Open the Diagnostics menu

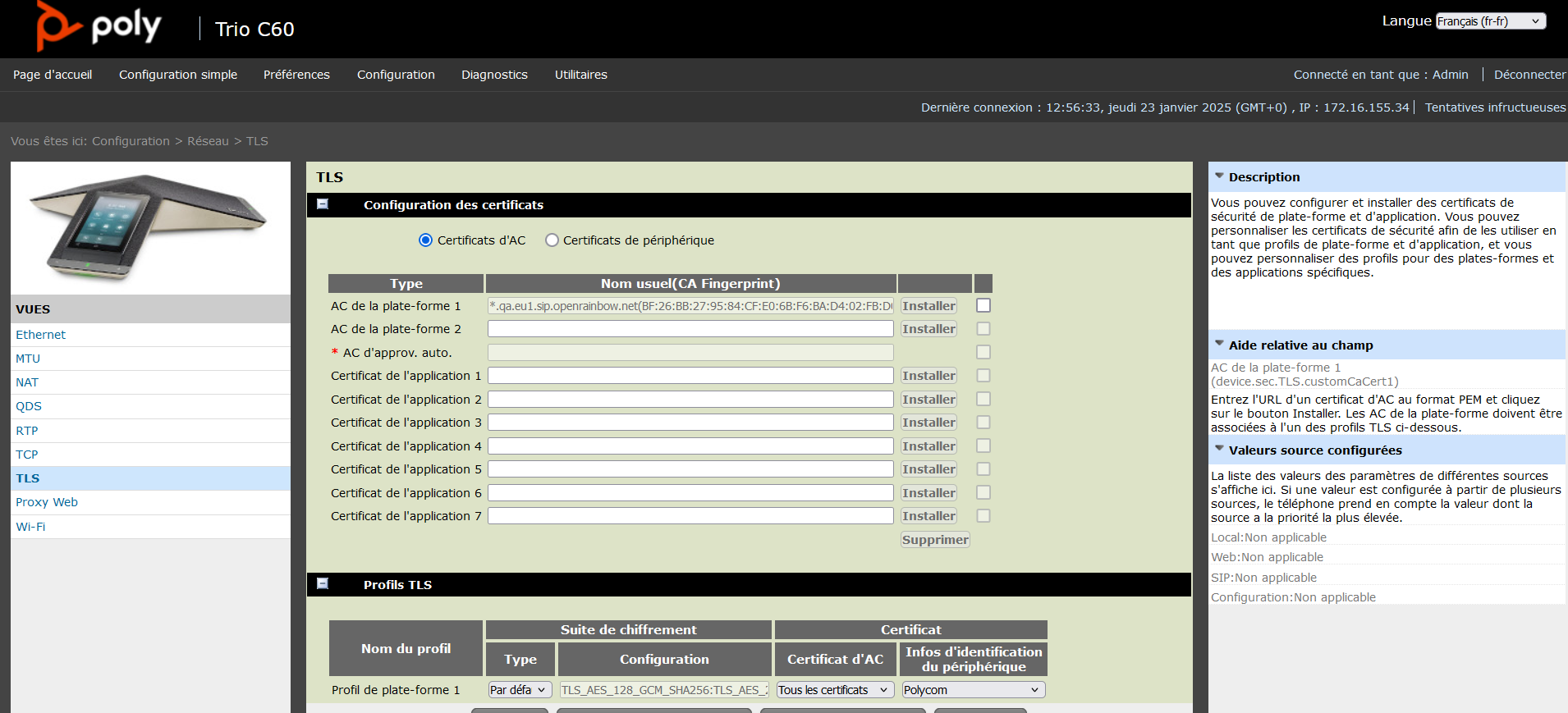(494, 75)
